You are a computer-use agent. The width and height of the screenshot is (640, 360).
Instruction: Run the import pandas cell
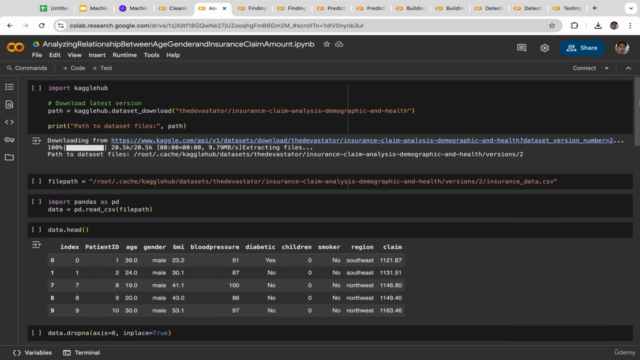pyautogui.click(x=36, y=202)
